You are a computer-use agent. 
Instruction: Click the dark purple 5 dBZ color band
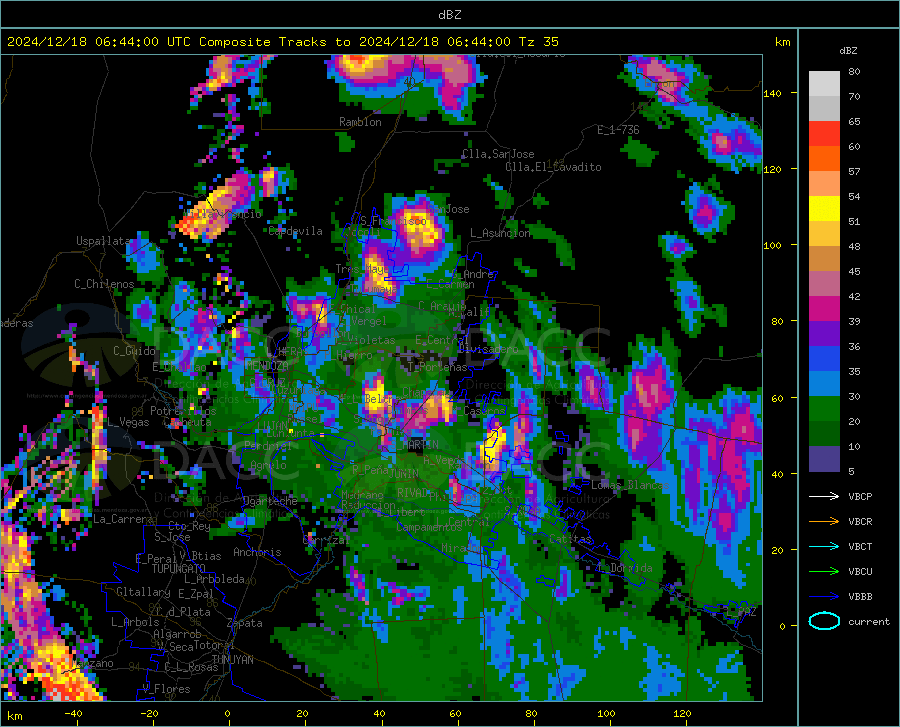[x=824, y=459]
